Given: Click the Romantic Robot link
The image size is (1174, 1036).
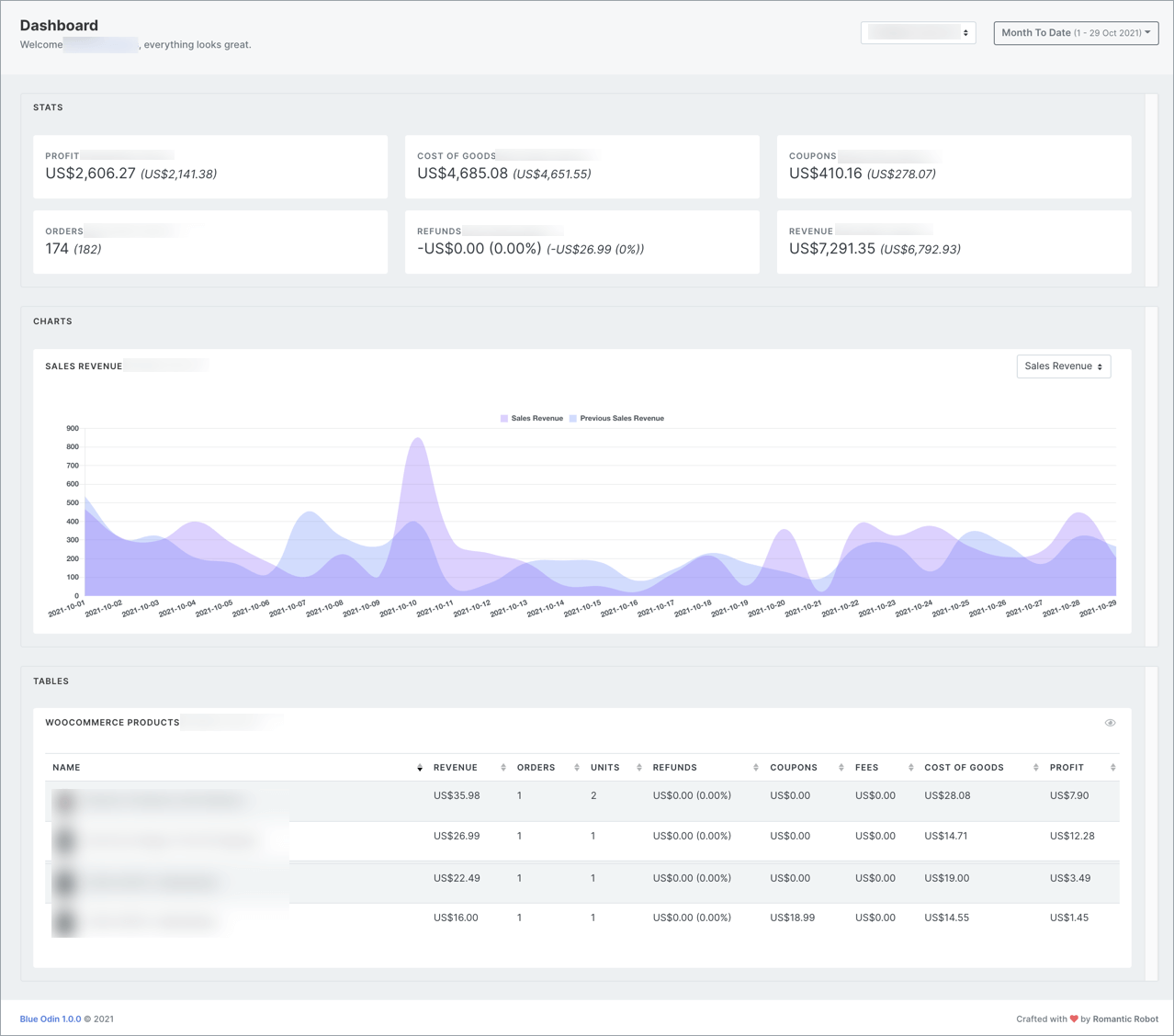Looking at the screenshot, I should 1124,1019.
